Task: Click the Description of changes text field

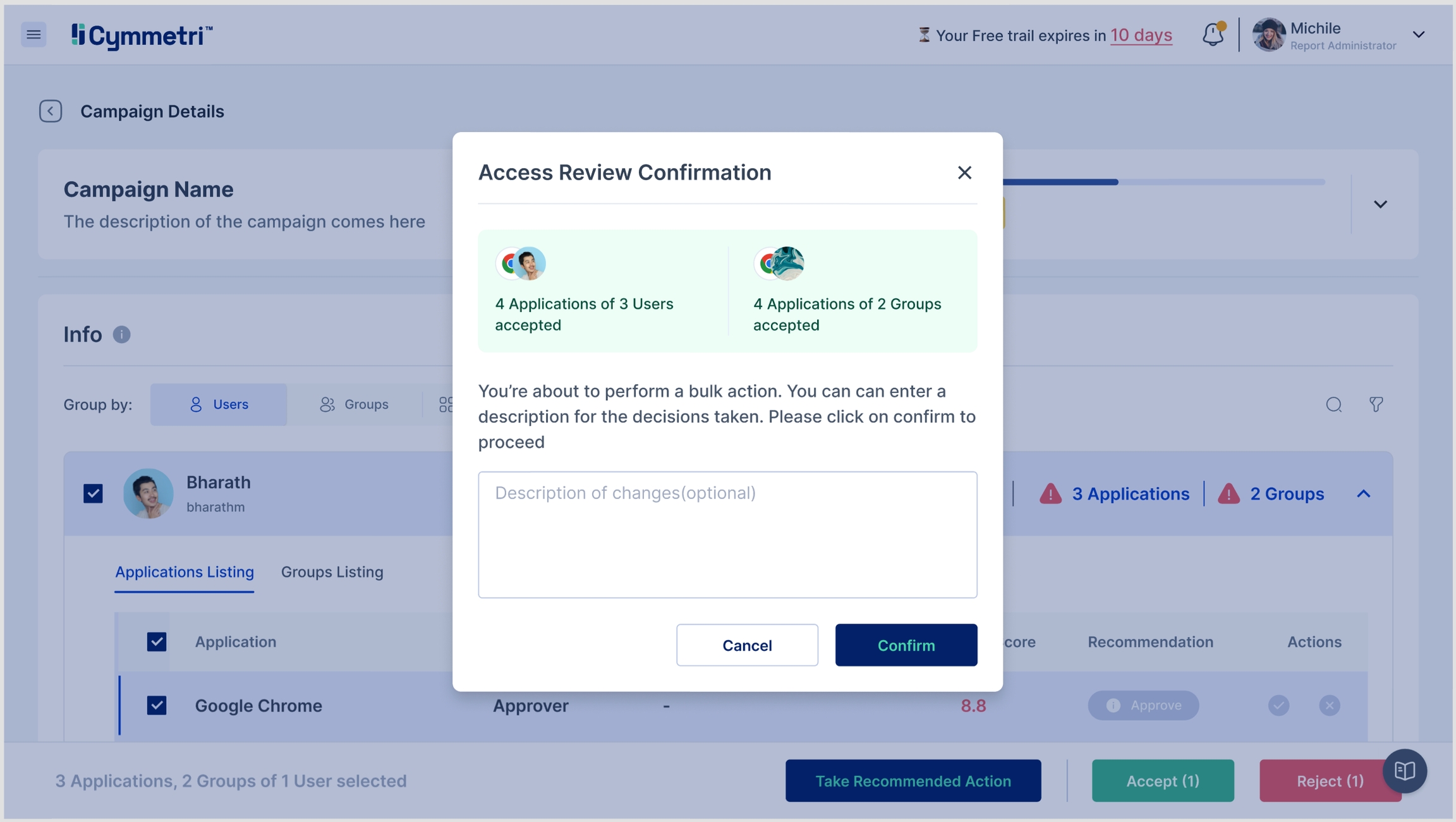Action: 727,535
